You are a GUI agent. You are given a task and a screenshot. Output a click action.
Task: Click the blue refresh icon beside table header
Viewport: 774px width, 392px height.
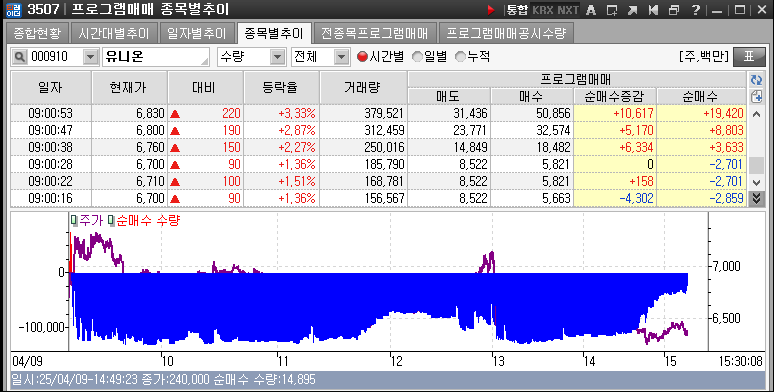[x=756, y=80]
